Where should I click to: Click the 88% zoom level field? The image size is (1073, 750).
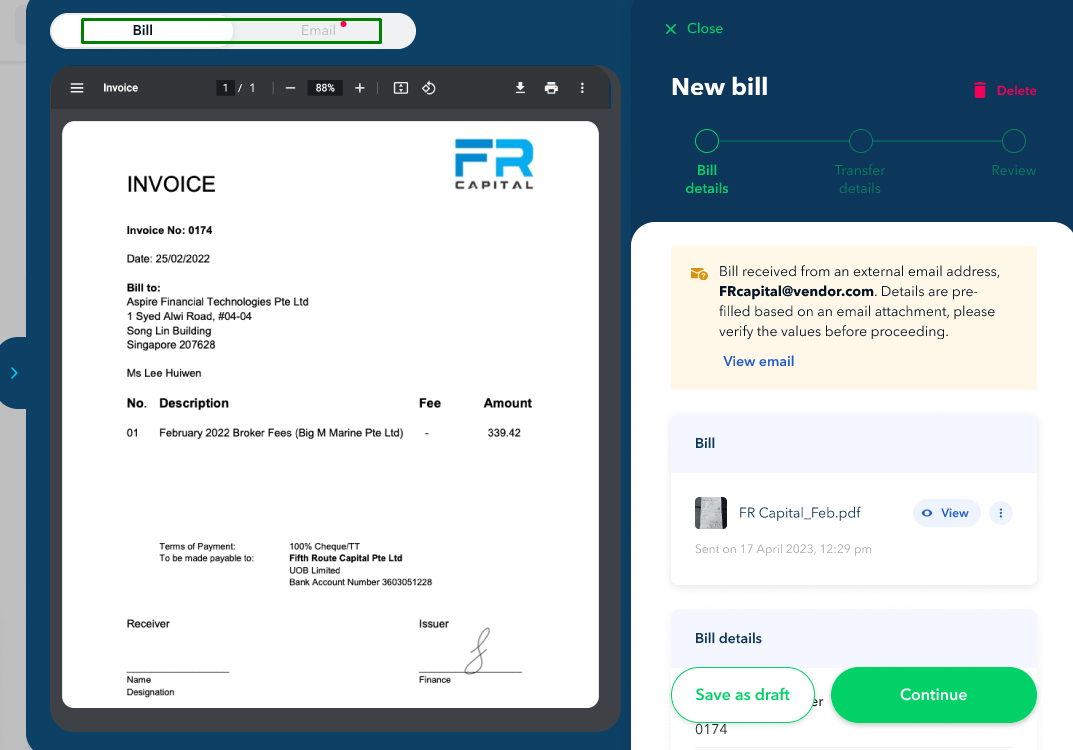(x=325, y=88)
